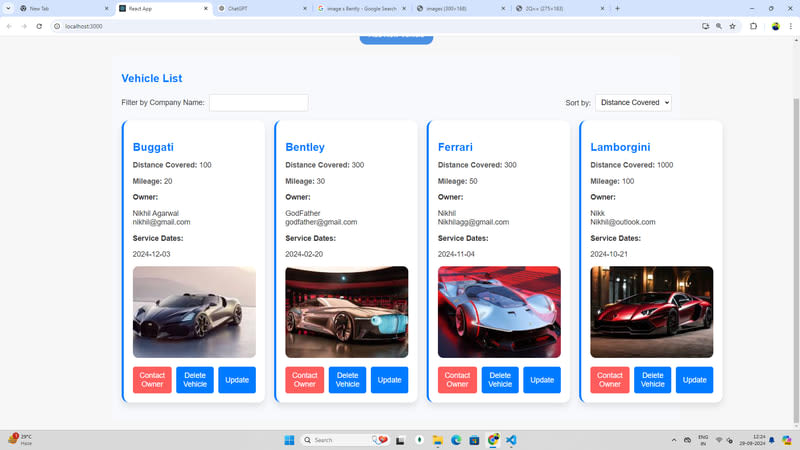The height and width of the screenshot is (450, 800).
Task: Open the Chrome profile avatar
Action: (x=776, y=26)
